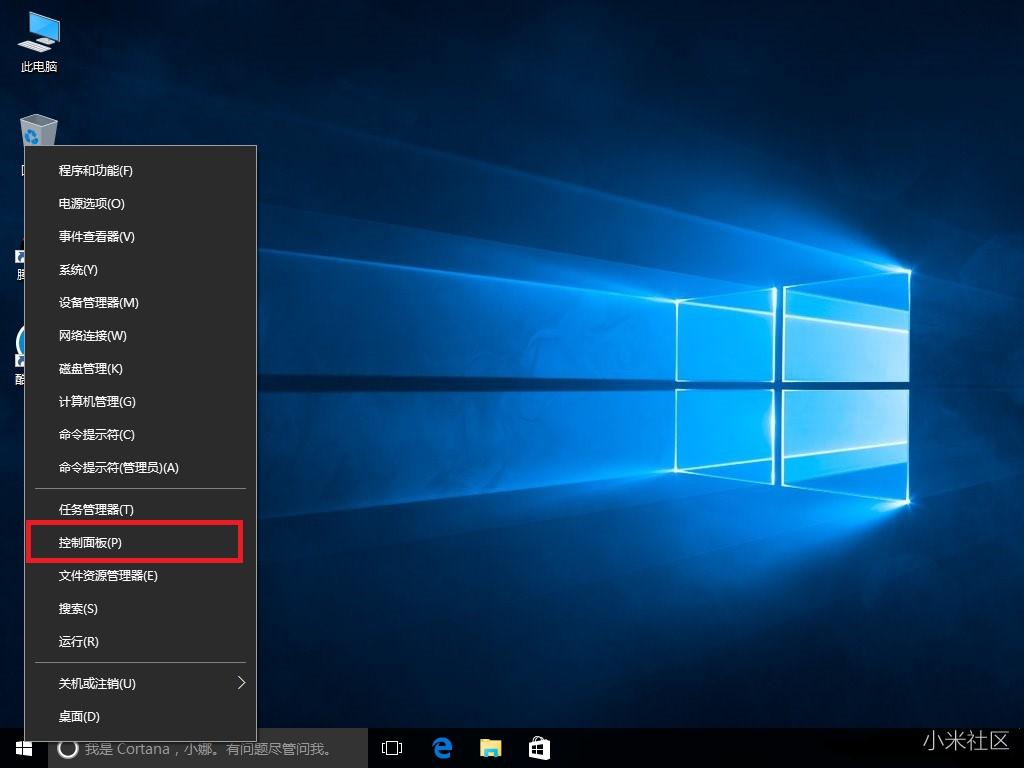Launch Microsoft Edge from the taskbar
Viewport: 1024px width, 768px height.
(x=442, y=748)
